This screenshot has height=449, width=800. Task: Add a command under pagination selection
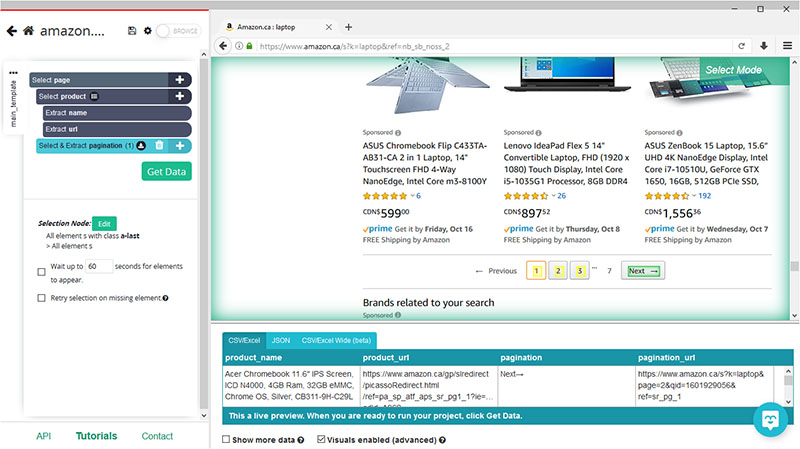(180, 145)
